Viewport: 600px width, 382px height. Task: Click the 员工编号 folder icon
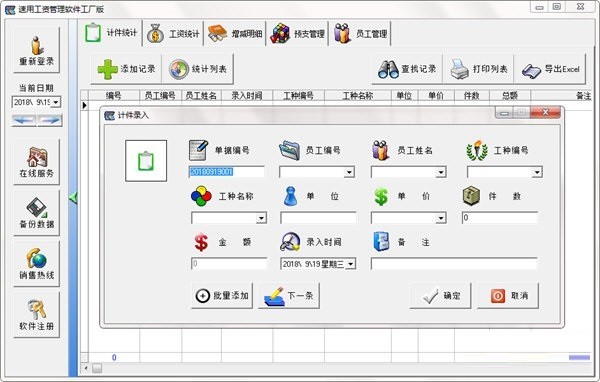pyautogui.click(x=290, y=150)
